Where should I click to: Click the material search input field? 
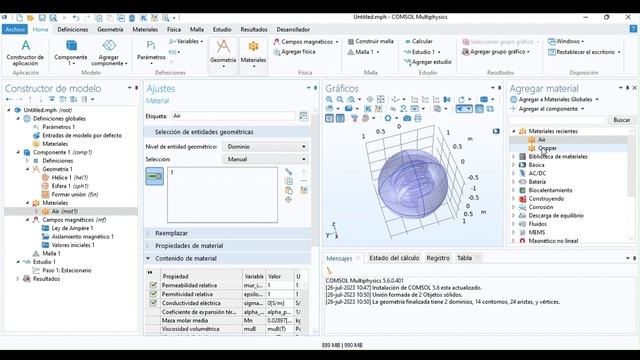tap(557, 120)
